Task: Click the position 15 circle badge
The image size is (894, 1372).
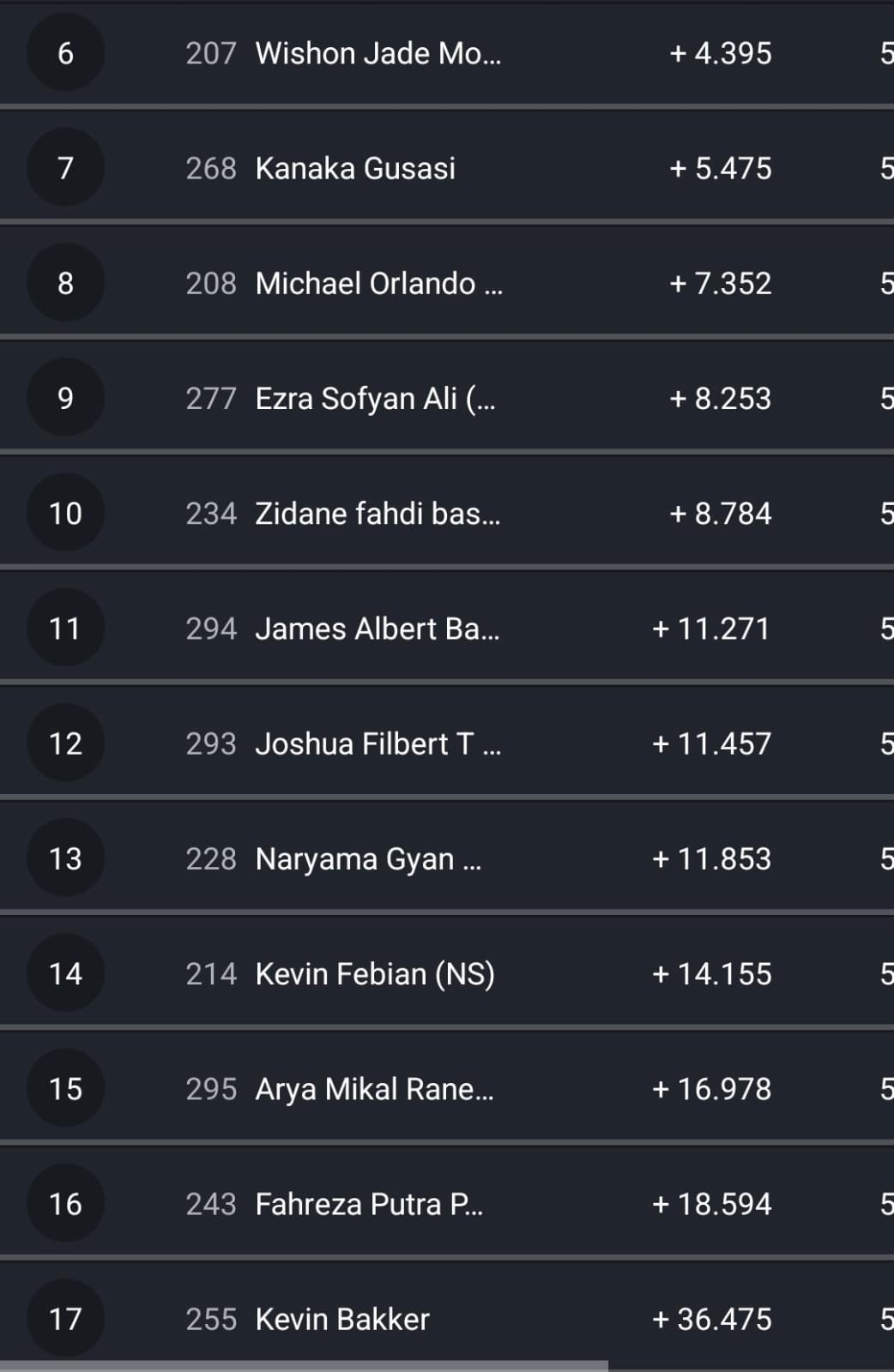Action: (x=65, y=1089)
